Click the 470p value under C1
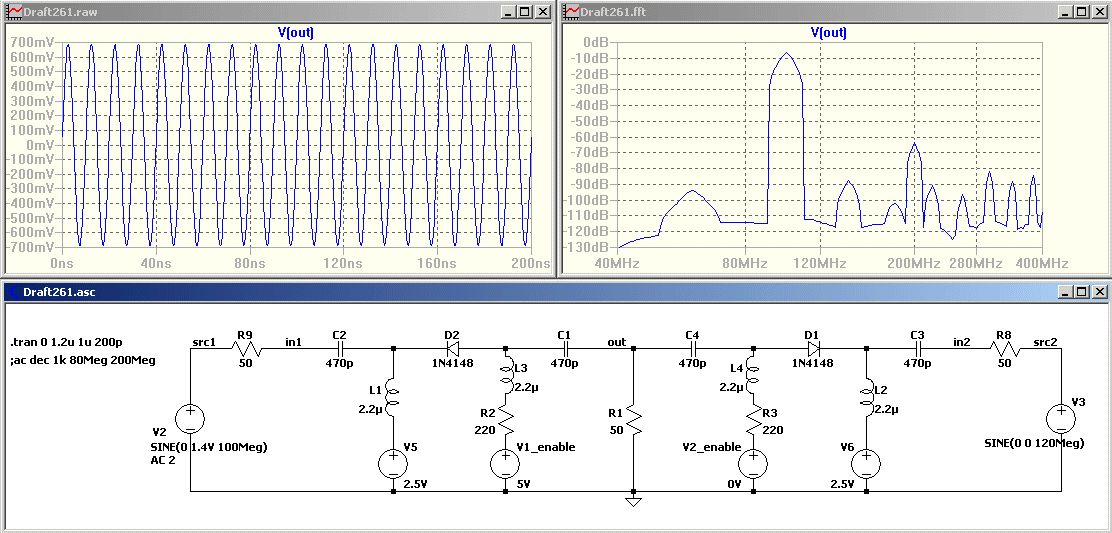The height and width of the screenshot is (533, 1112). pos(565,364)
